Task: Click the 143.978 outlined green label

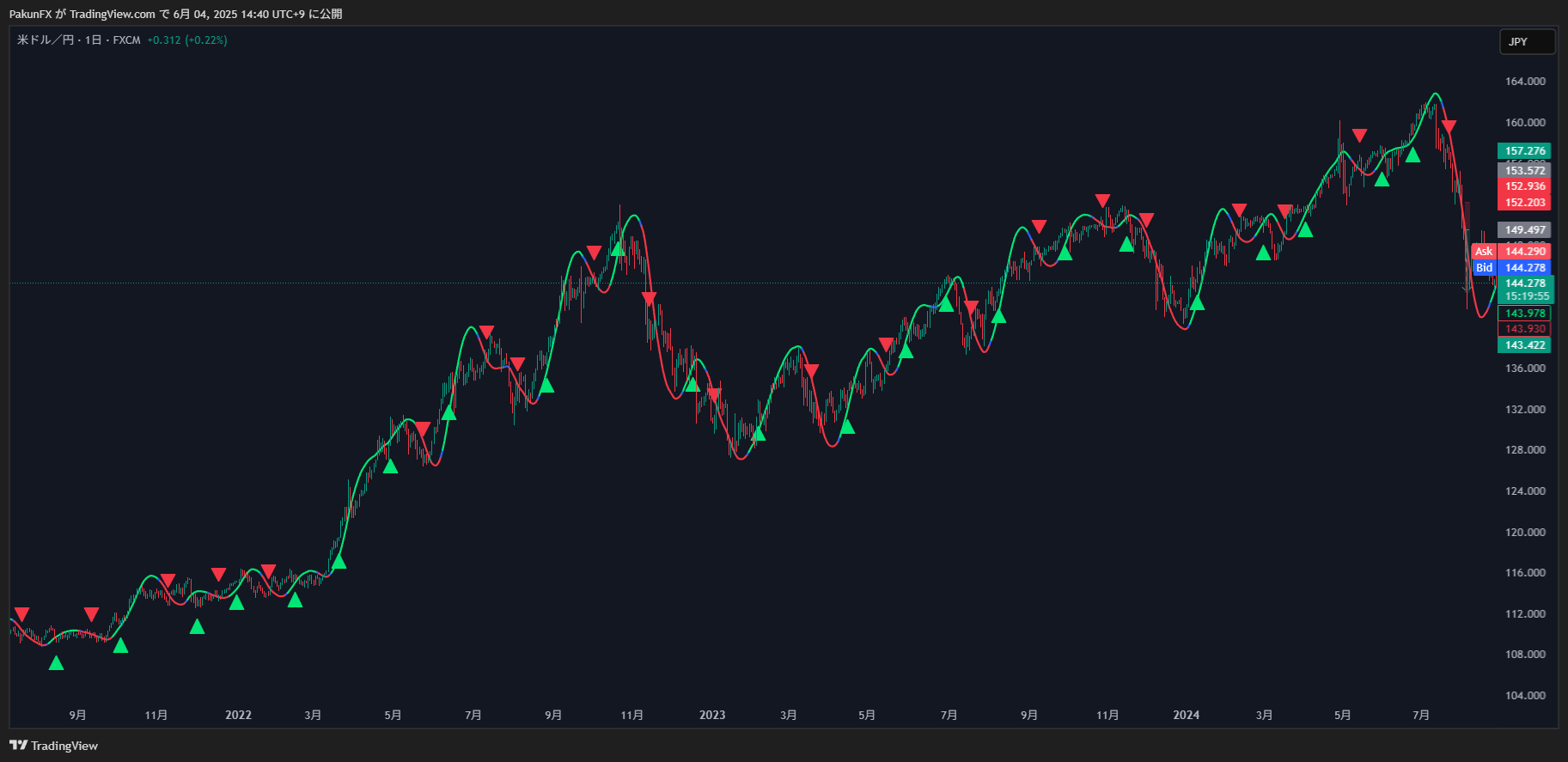Action: pyautogui.click(x=1524, y=314)
